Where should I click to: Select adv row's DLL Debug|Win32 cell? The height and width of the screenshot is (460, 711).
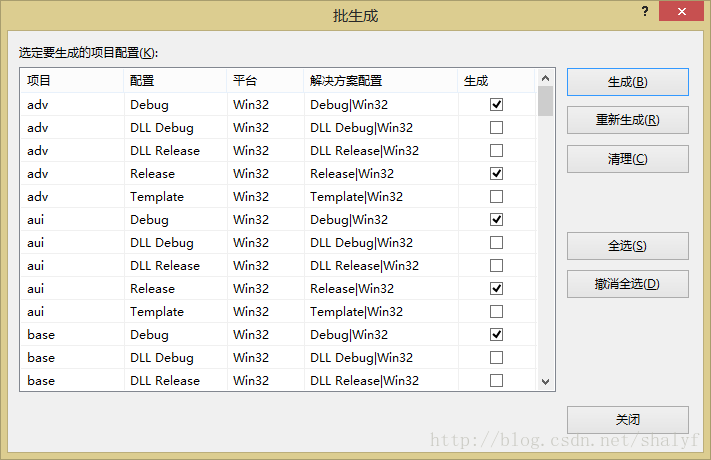click(381, 127)
